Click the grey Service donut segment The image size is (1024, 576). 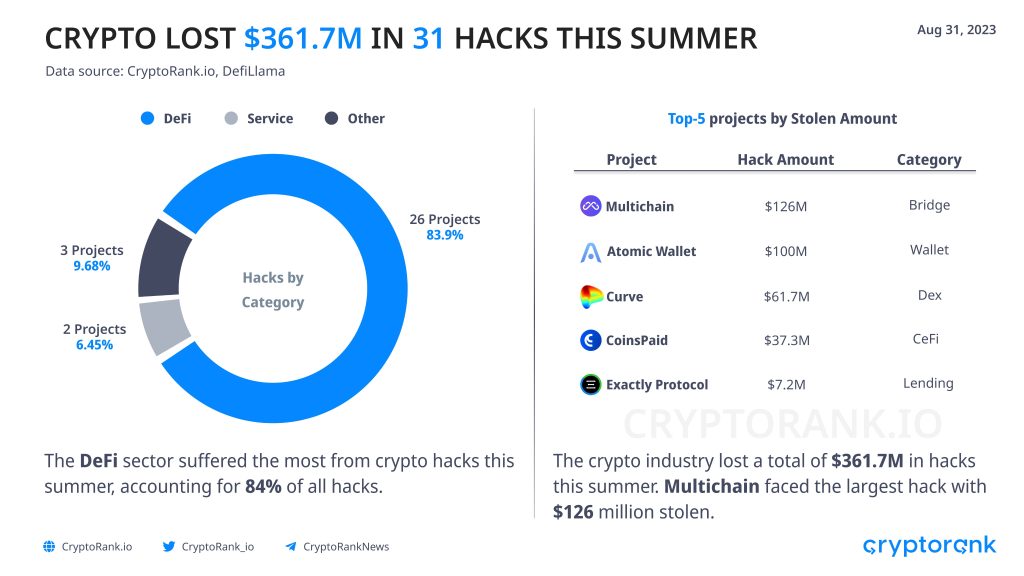point(164,326)
